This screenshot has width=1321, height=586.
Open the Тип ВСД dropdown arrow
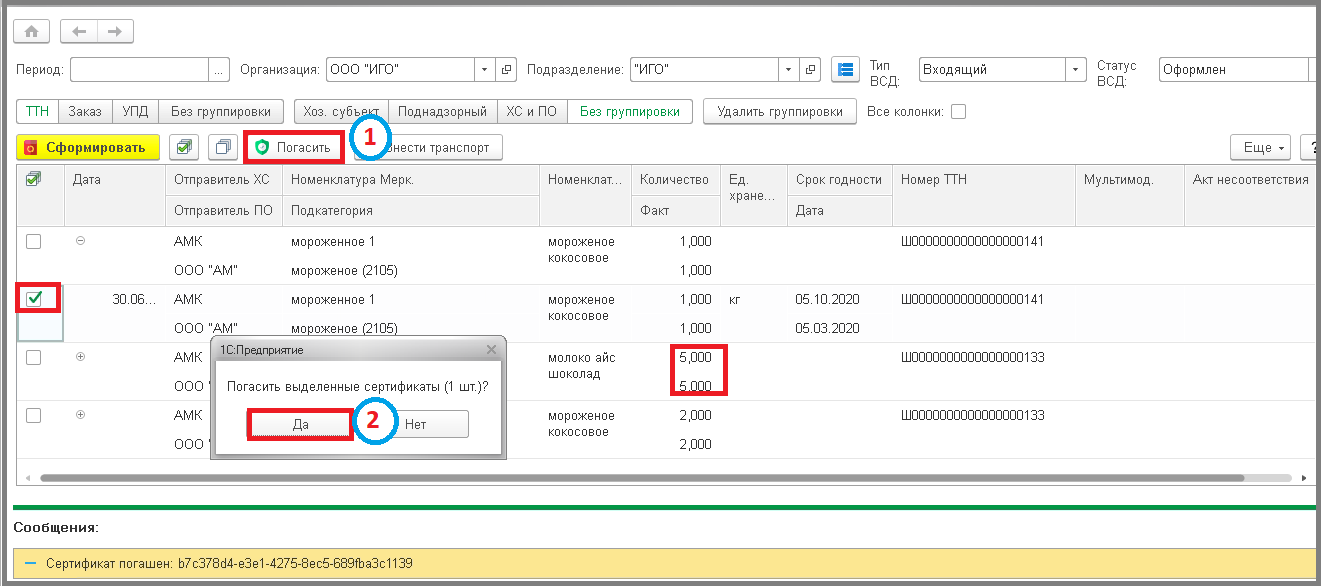[1076, 69]
